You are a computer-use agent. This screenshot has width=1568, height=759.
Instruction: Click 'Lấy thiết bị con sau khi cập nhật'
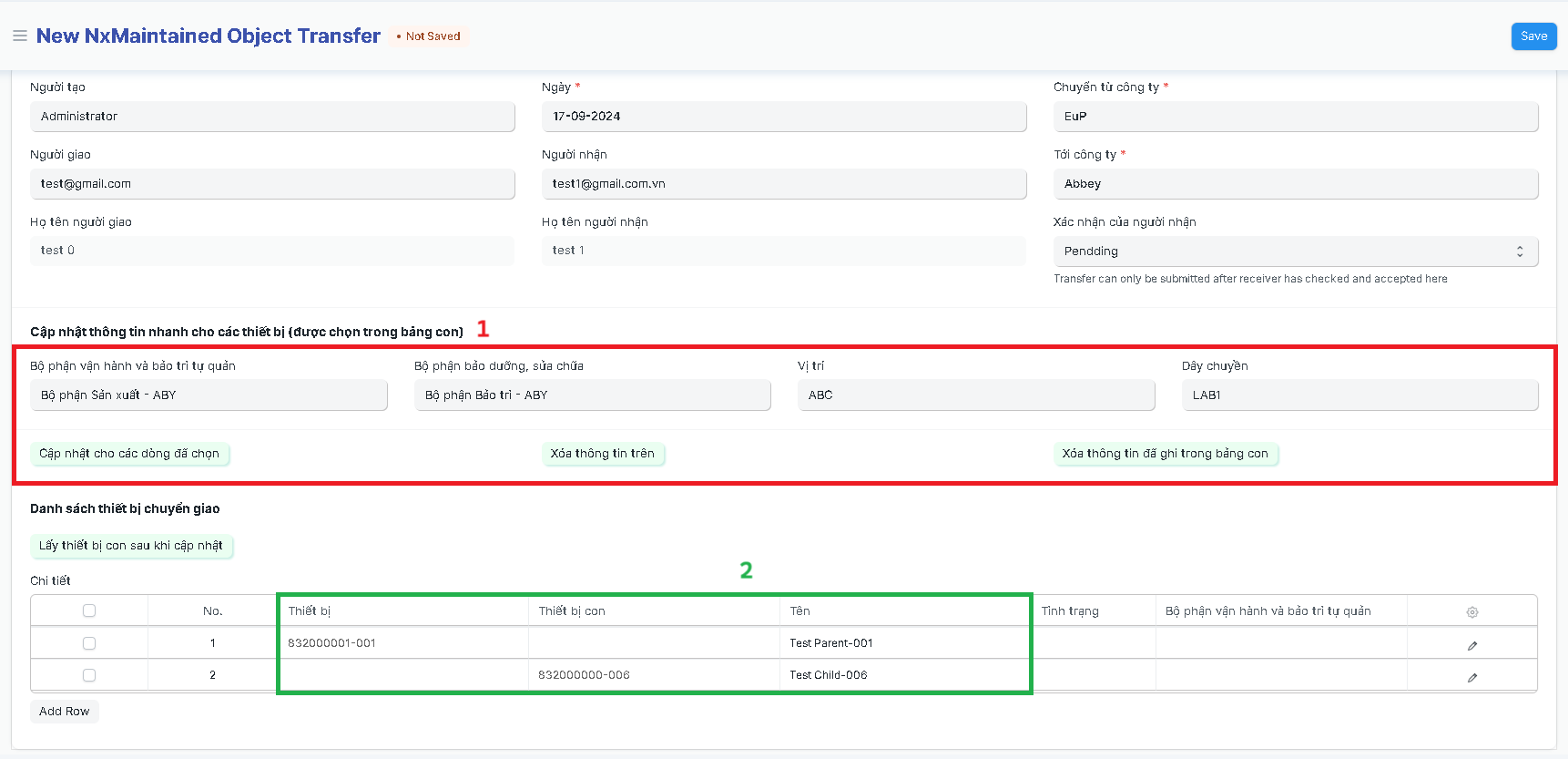click(x=131, y=546)
